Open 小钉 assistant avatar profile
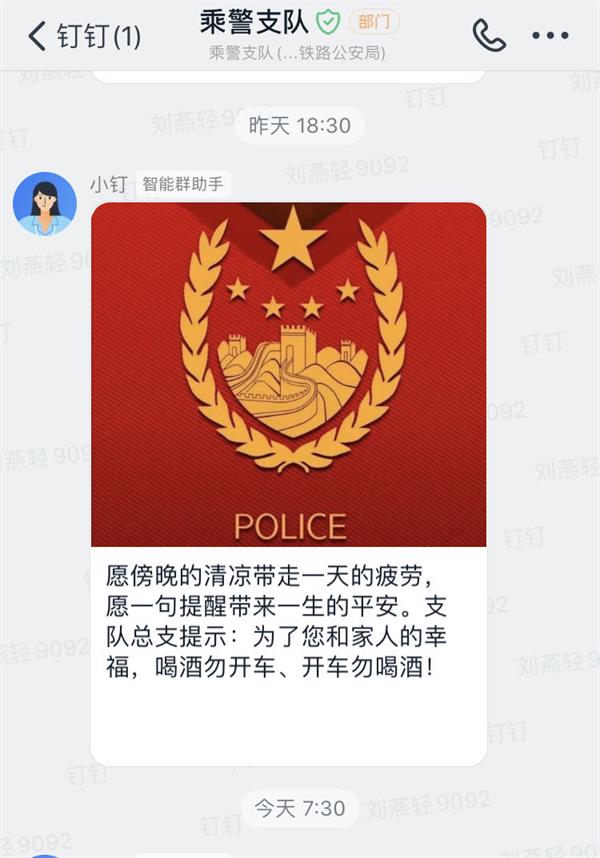Screen dimensions: 600x858 click(x=45, y=203)
